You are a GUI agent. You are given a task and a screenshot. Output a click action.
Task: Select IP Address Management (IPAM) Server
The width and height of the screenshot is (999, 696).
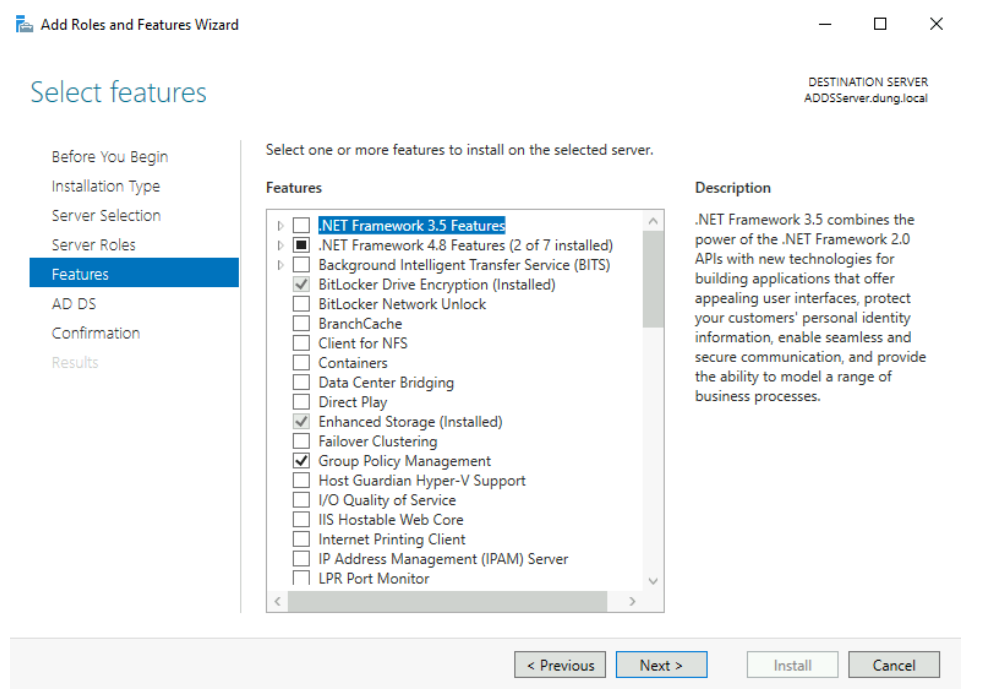pos(301,558)
